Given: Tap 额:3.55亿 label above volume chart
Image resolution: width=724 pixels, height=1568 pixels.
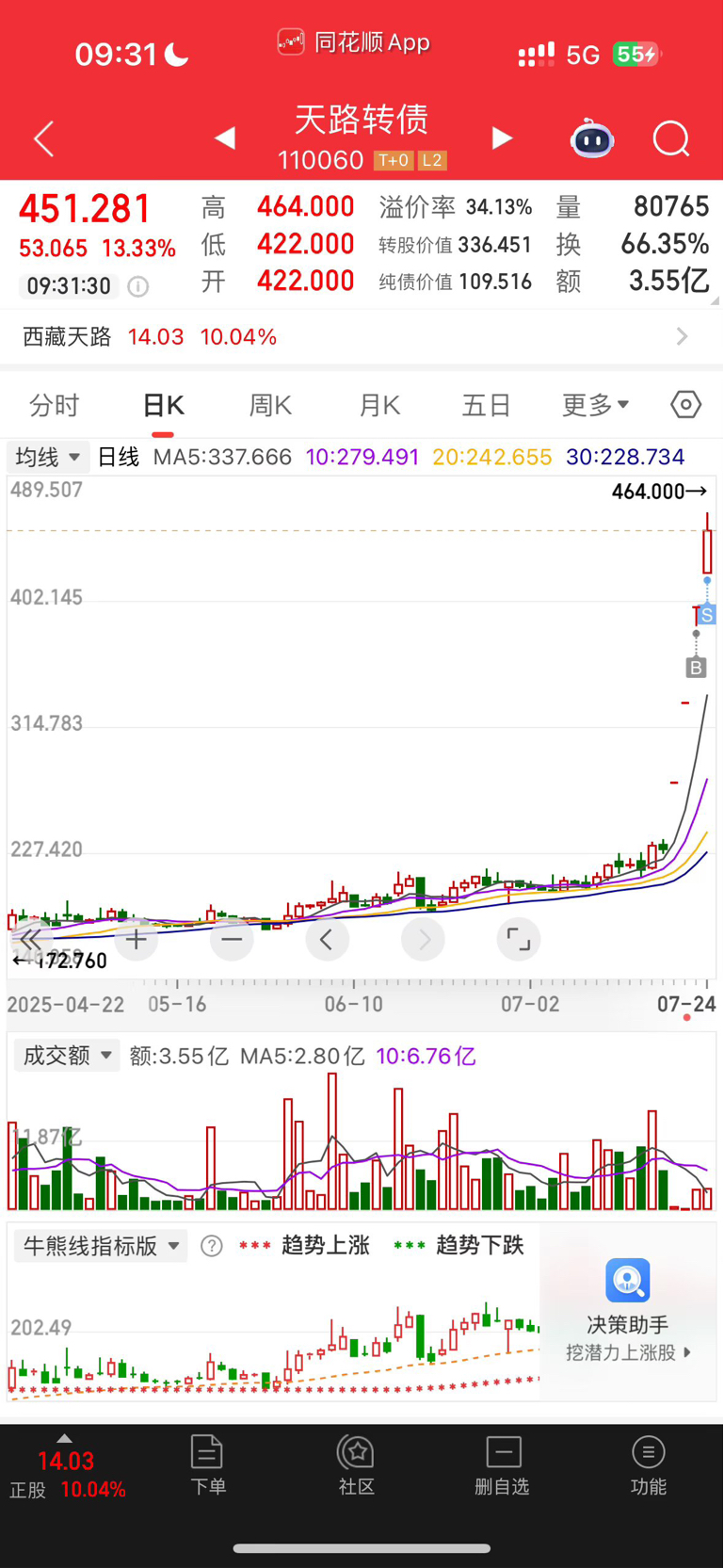Looking at the screenshot, I should click(179, 1057).
